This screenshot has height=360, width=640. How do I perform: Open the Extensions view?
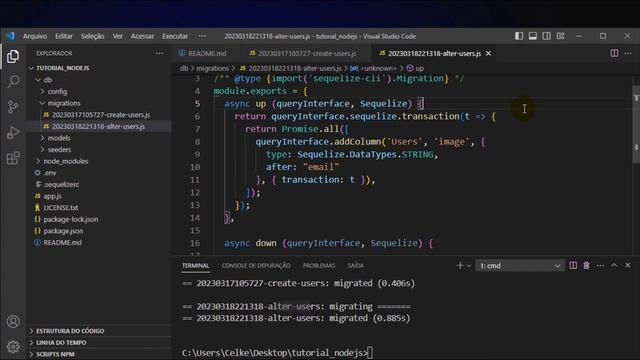point(13,158)
